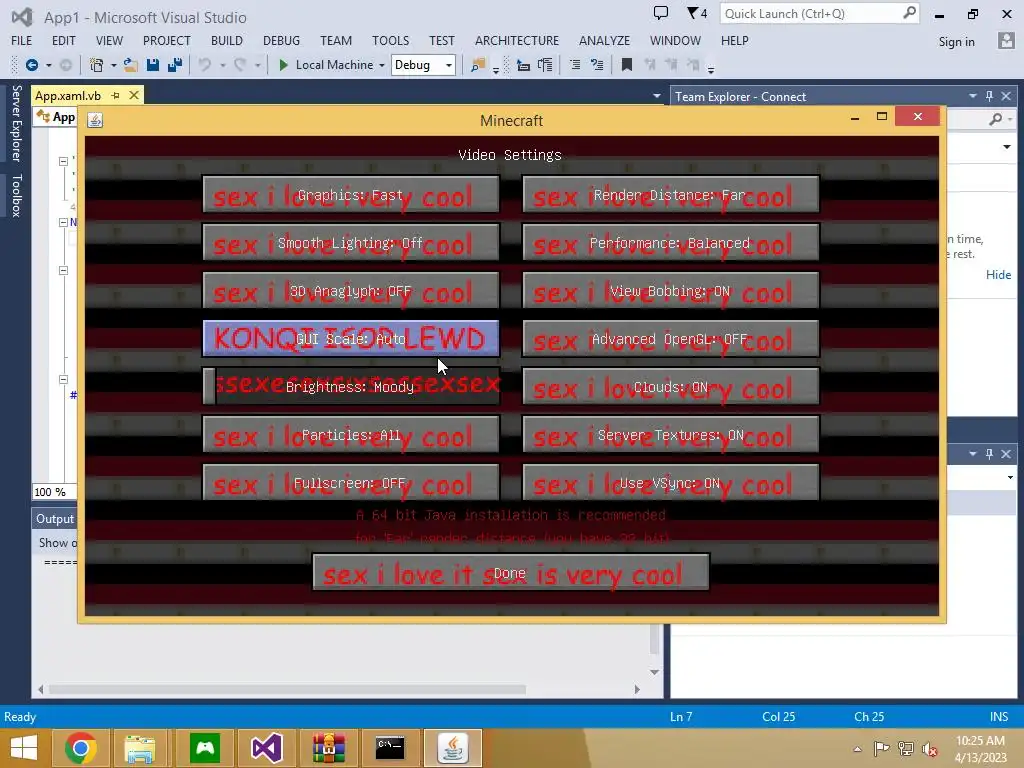Image resolution: width=1024 pixels, height=768 pixels.
Task: Toggle Advanced OpenGL: OFF
Action: pos(670,339)
